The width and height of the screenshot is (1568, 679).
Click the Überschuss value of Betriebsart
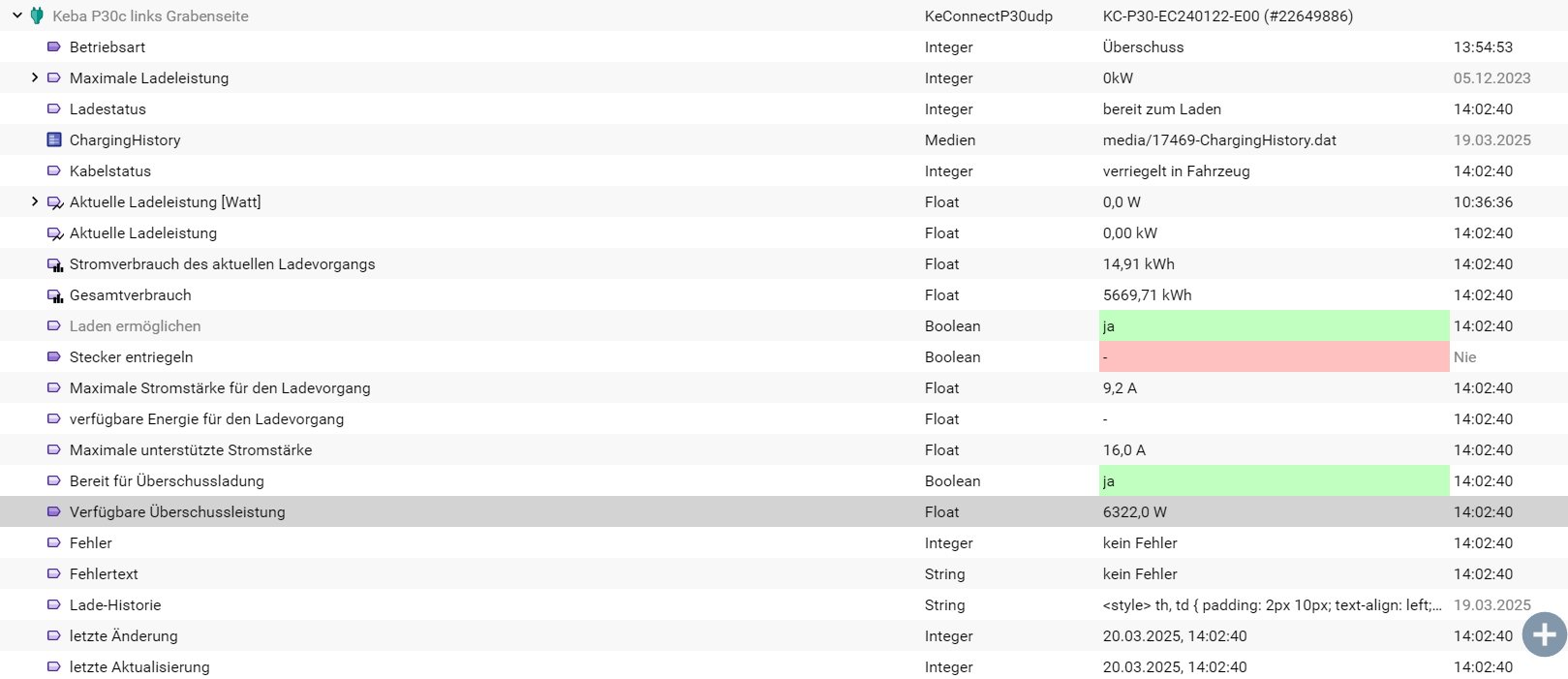(1143, 46)
